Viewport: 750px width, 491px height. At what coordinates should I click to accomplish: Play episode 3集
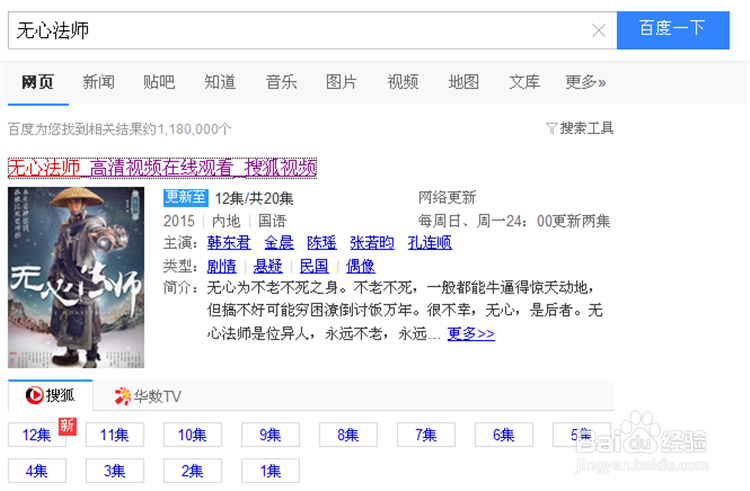tap(115, 471)
